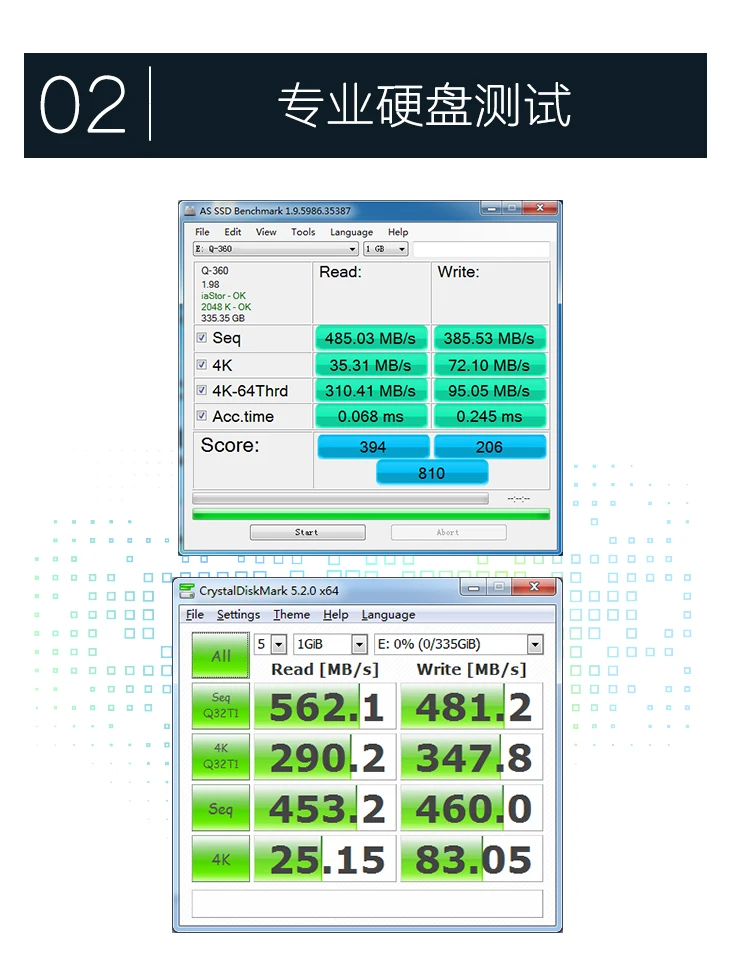
Task: Open the E: 0% (0/335GiB) drive dropdown
Action: tap(459, 644)
